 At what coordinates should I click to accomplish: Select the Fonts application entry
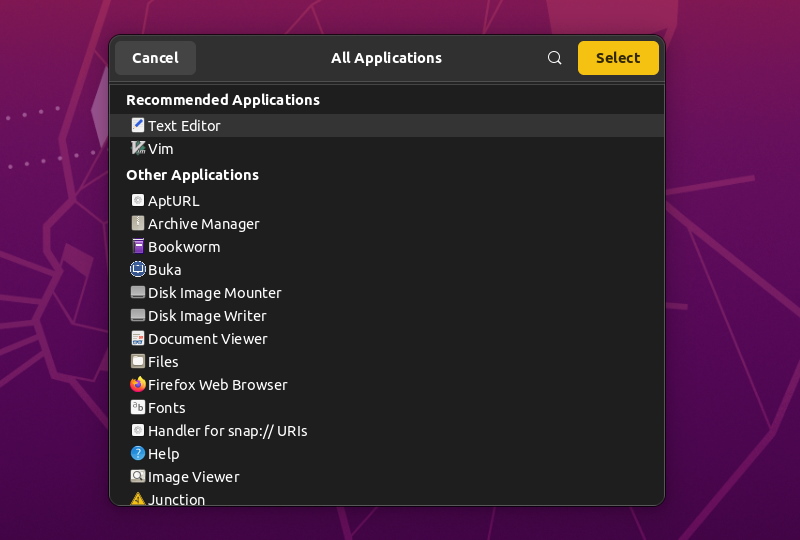coord(167,408)
